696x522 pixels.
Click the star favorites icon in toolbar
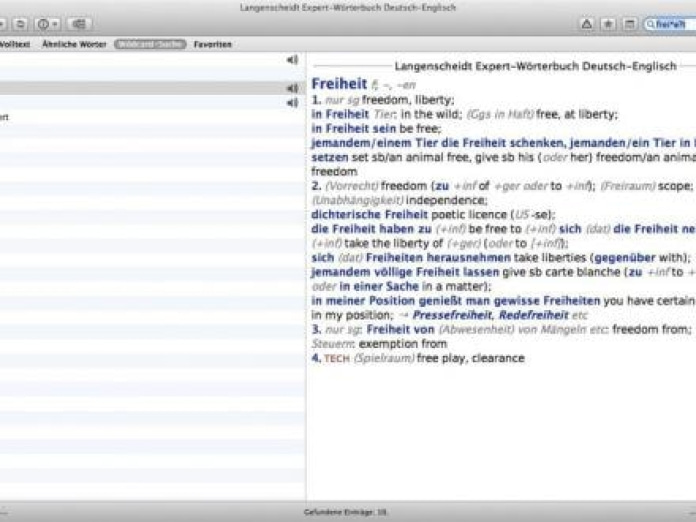point(608,24)
